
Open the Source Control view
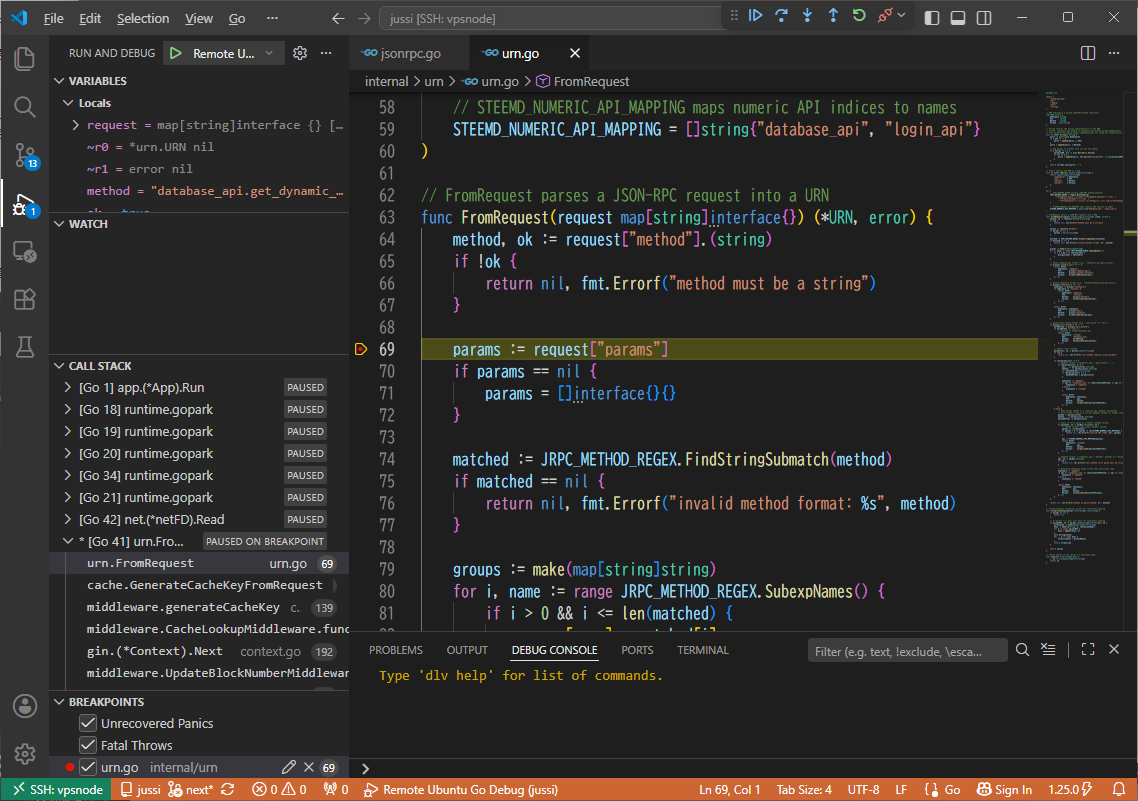[x=25, y=155]
